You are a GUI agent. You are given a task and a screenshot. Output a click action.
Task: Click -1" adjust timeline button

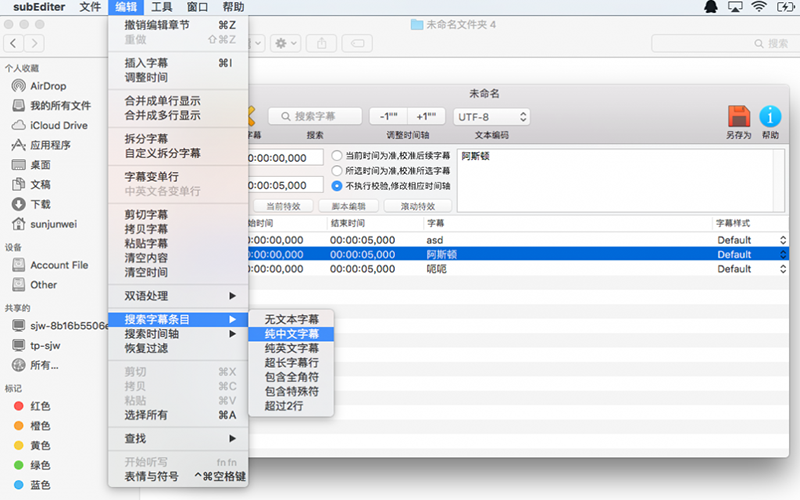(388, 116)
